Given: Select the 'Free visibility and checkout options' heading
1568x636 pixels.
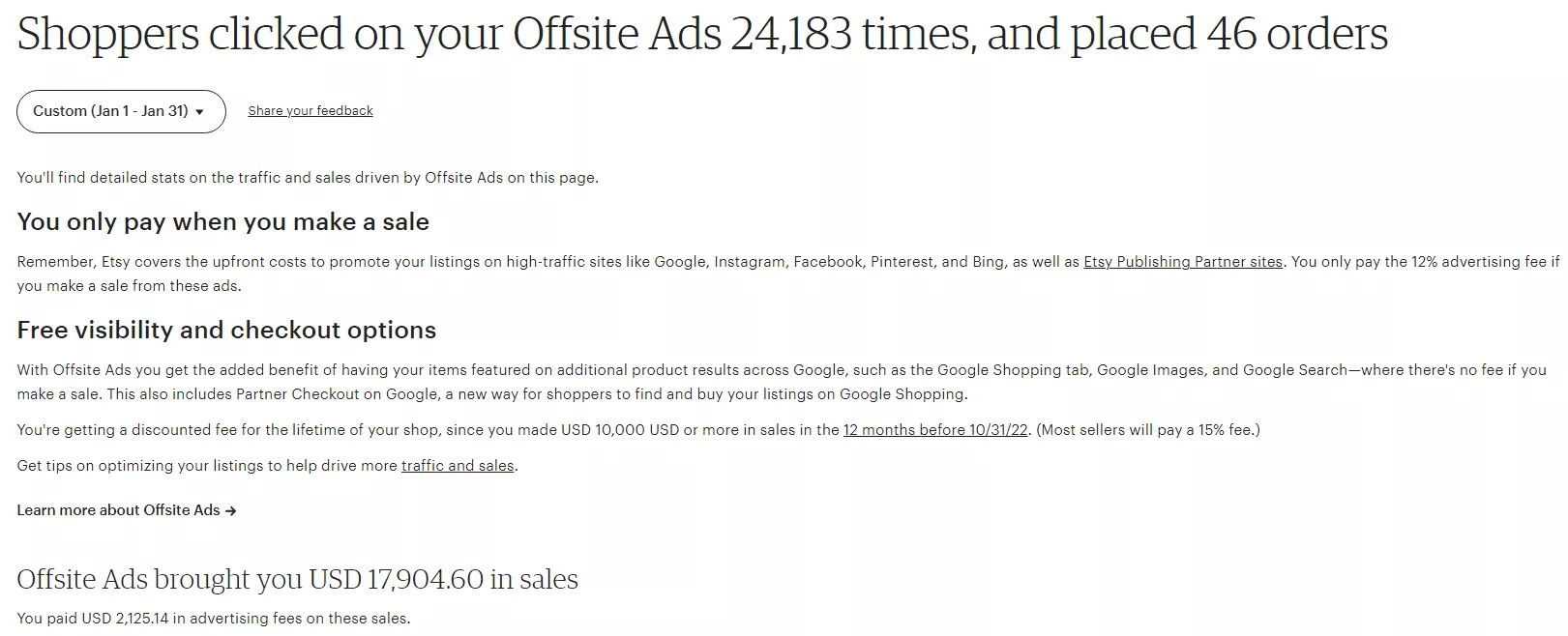Looking at the screenshot, I should [x=226, y=331].
